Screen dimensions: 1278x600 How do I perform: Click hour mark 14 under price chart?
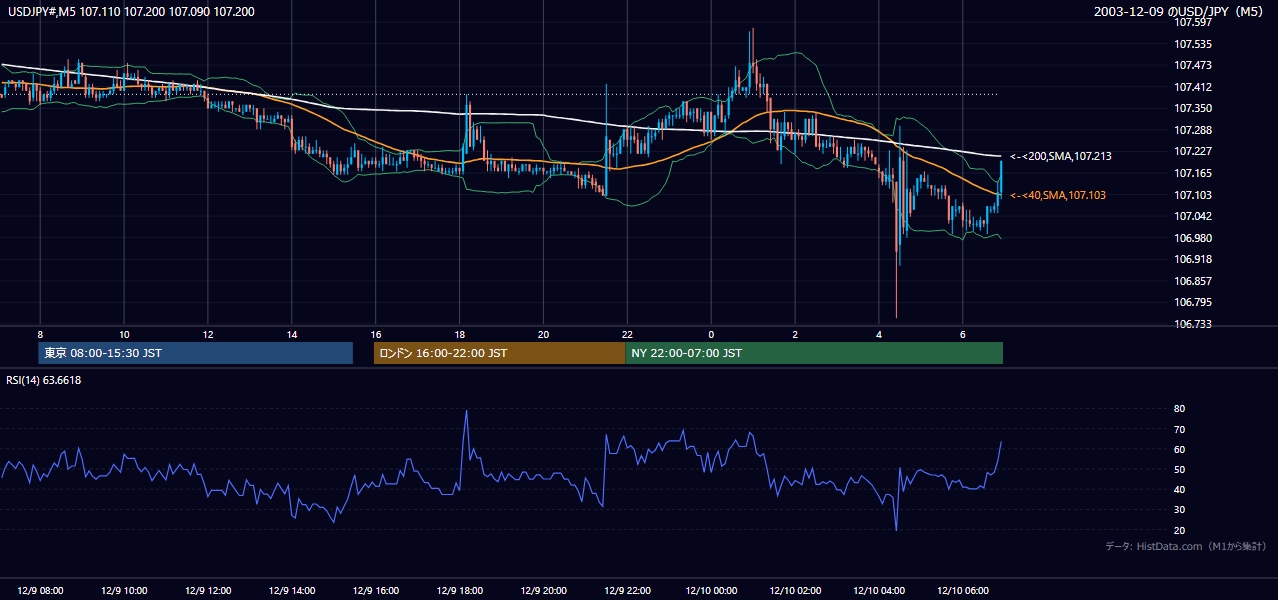tap(292, 333)
